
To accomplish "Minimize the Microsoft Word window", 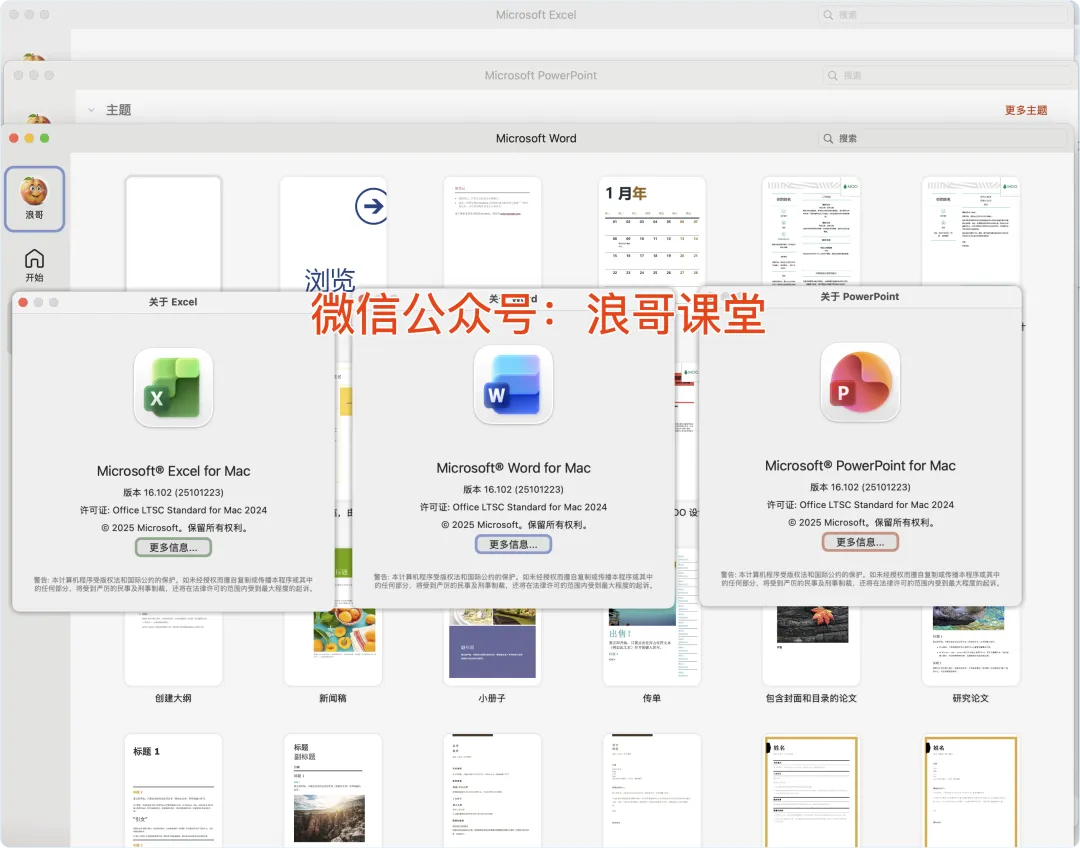I will (x=29, y=138).
